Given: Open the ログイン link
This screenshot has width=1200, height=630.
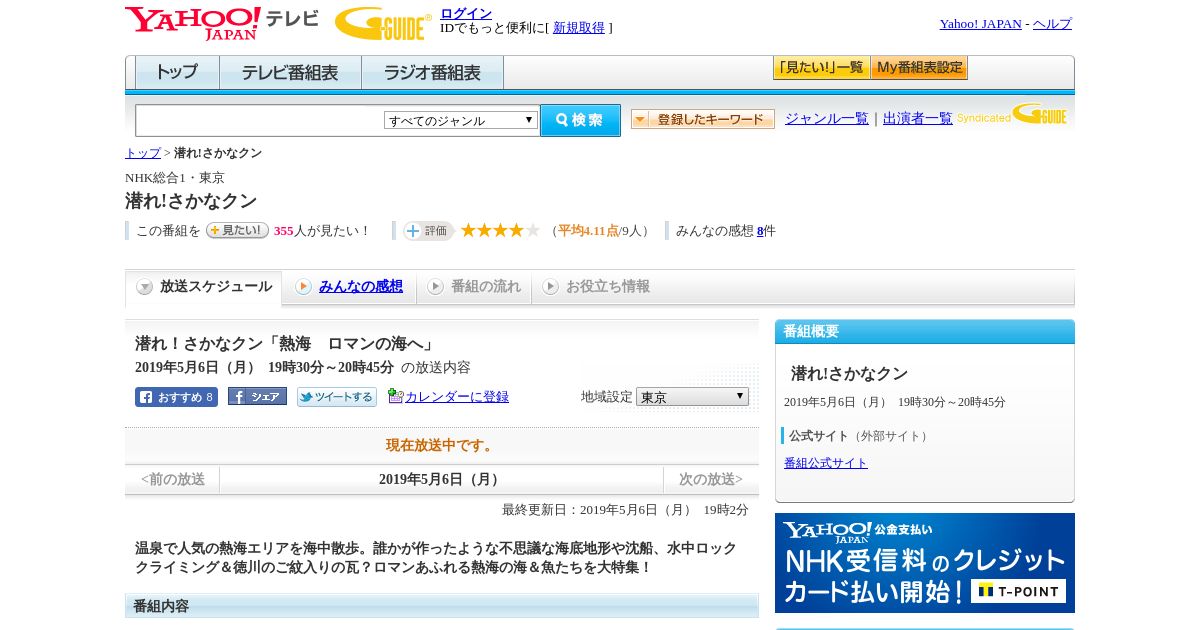Looking at the screenshot, I should (466, 13).
